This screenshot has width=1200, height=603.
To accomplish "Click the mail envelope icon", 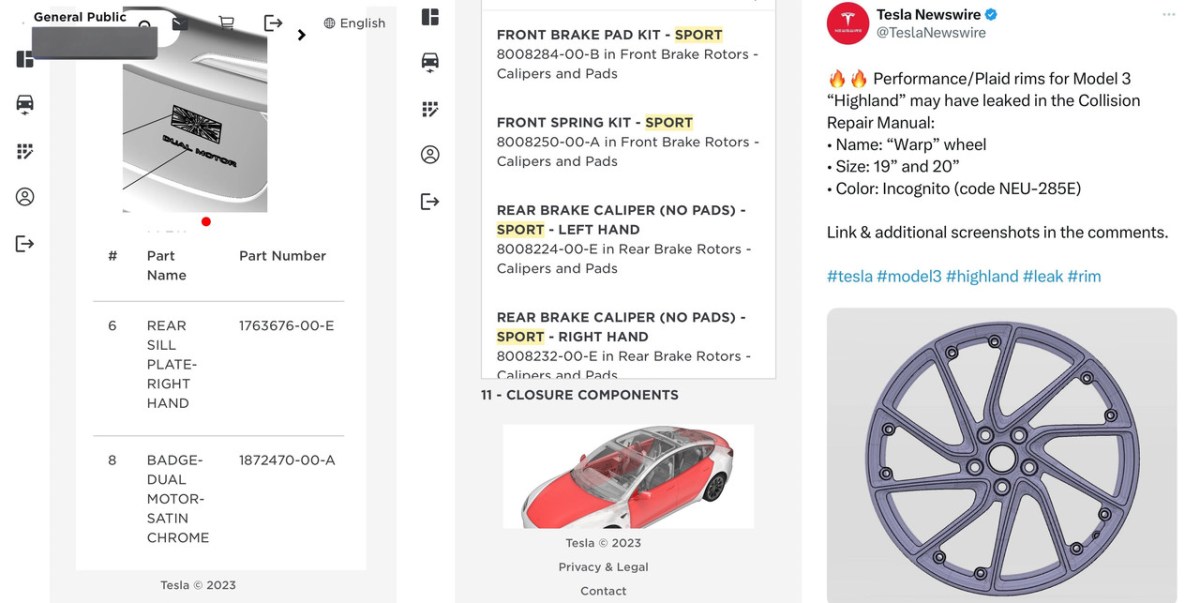I will [180, 23].
